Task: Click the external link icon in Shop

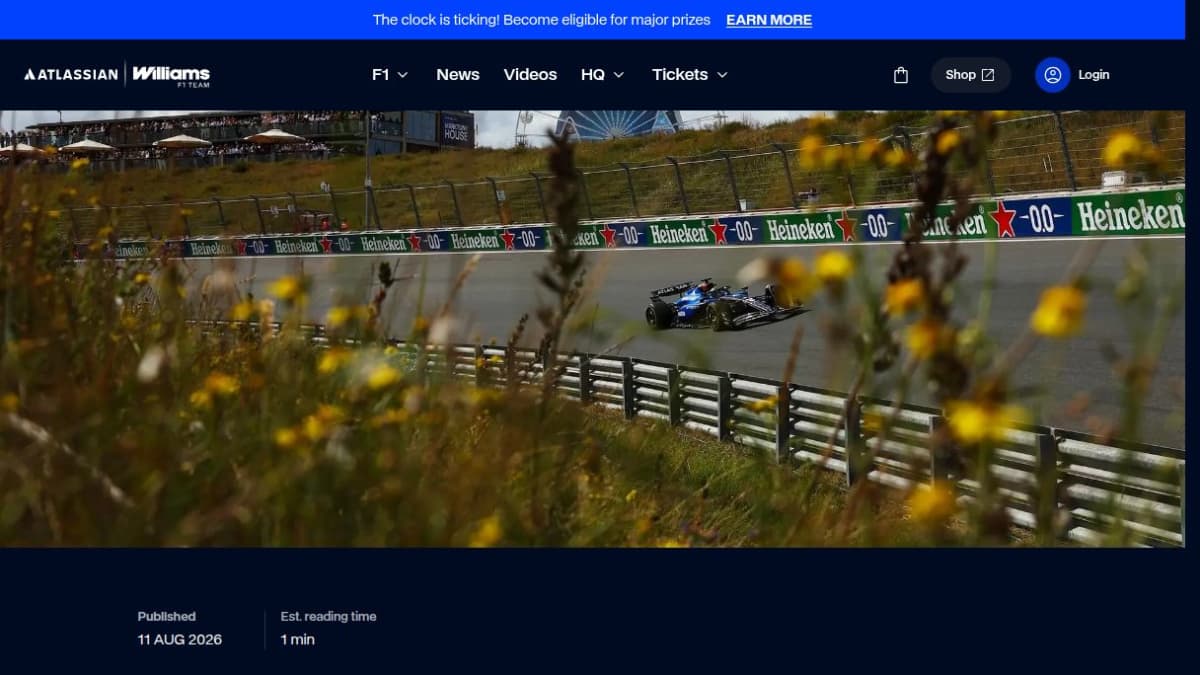Action: 988,75
